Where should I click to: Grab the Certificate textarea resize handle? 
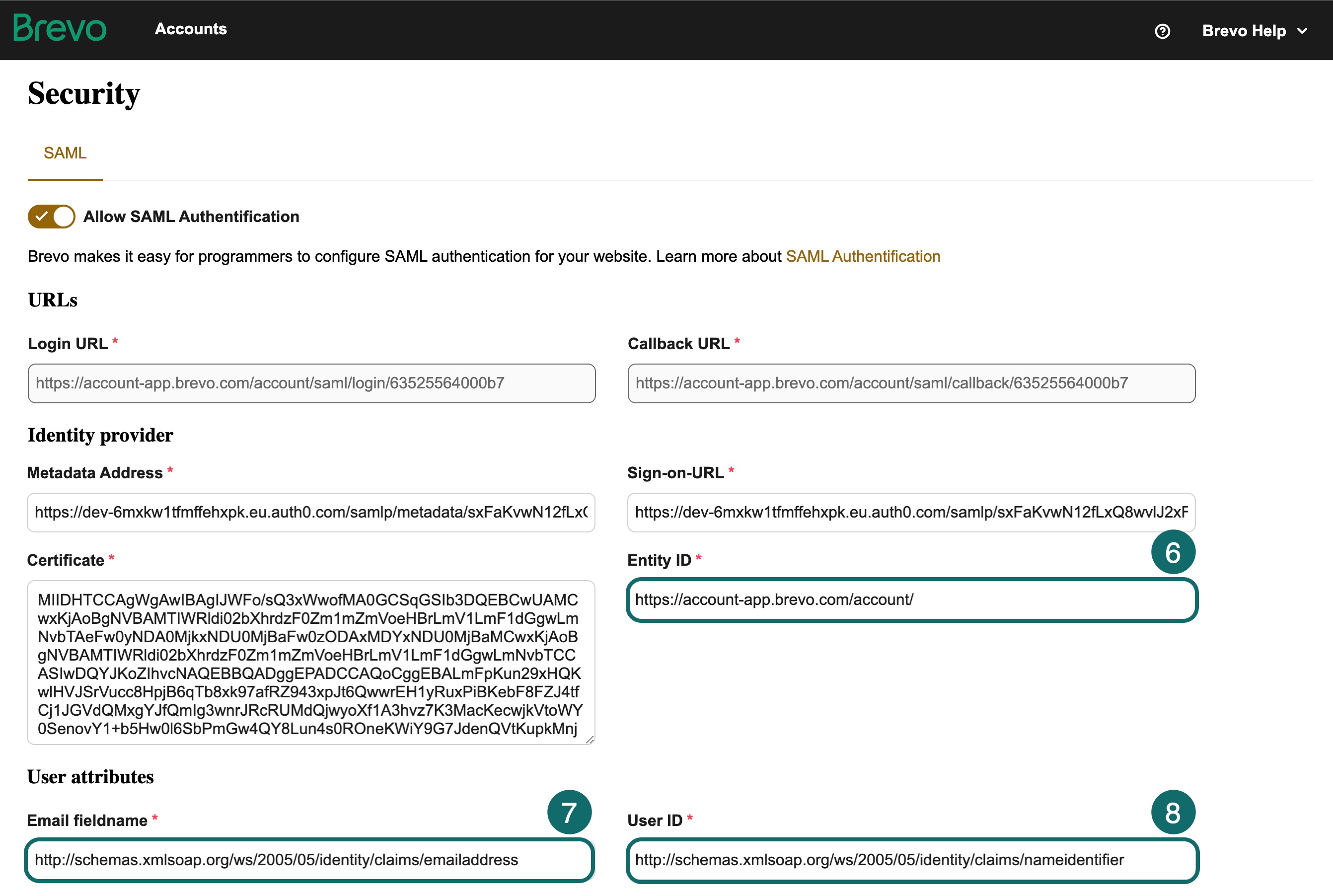pos(589,739)
